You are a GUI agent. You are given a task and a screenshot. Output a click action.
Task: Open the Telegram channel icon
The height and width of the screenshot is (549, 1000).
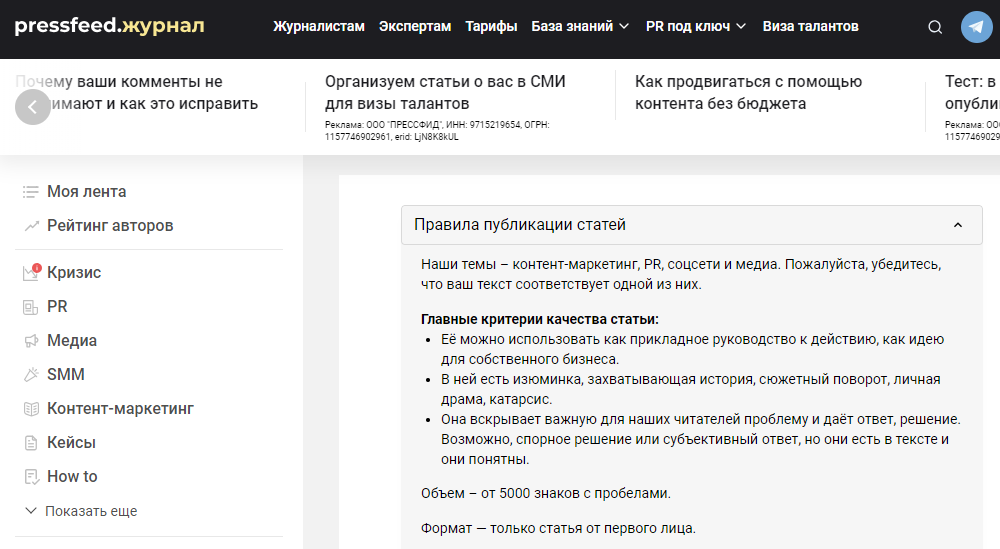tap(976, 27)
